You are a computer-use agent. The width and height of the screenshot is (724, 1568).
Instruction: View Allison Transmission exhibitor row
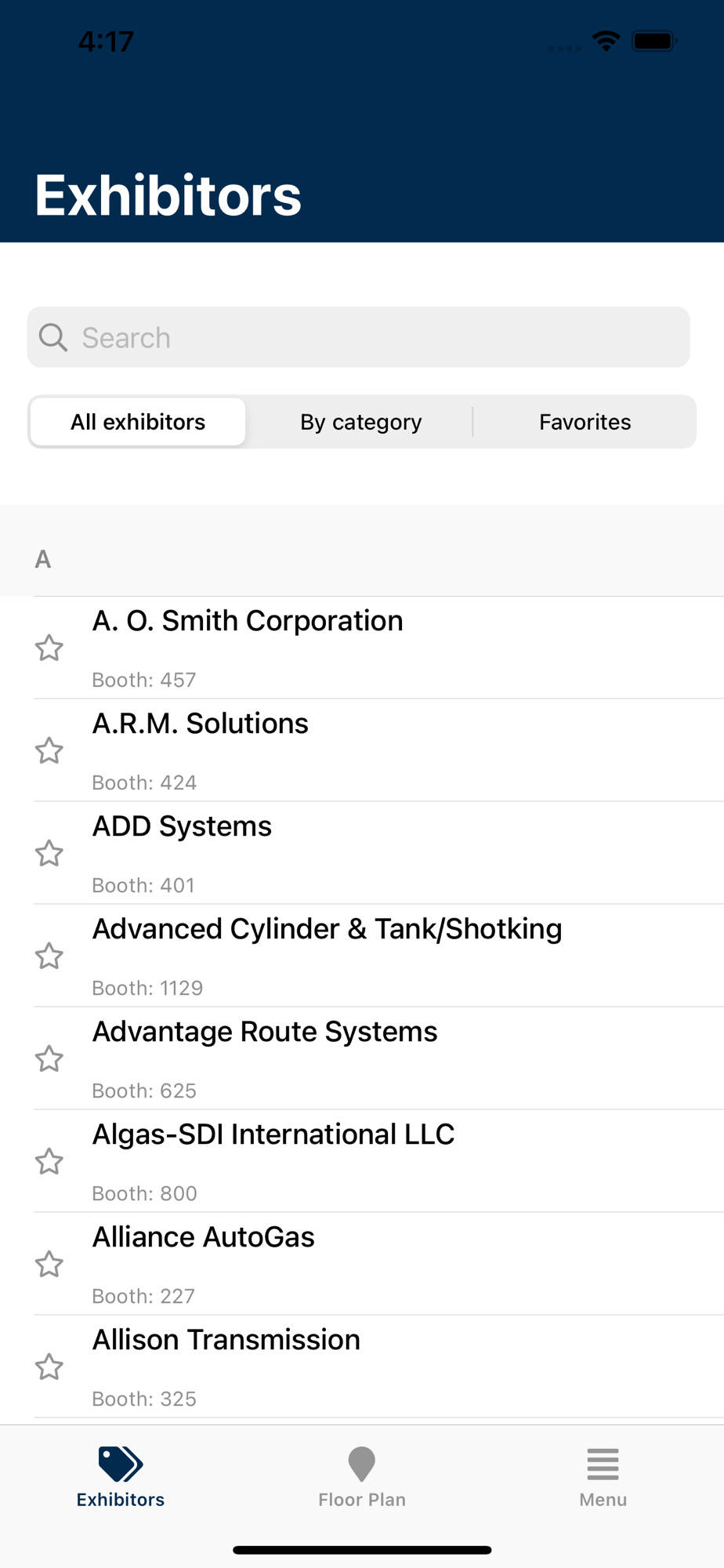tap(378, 1367)
